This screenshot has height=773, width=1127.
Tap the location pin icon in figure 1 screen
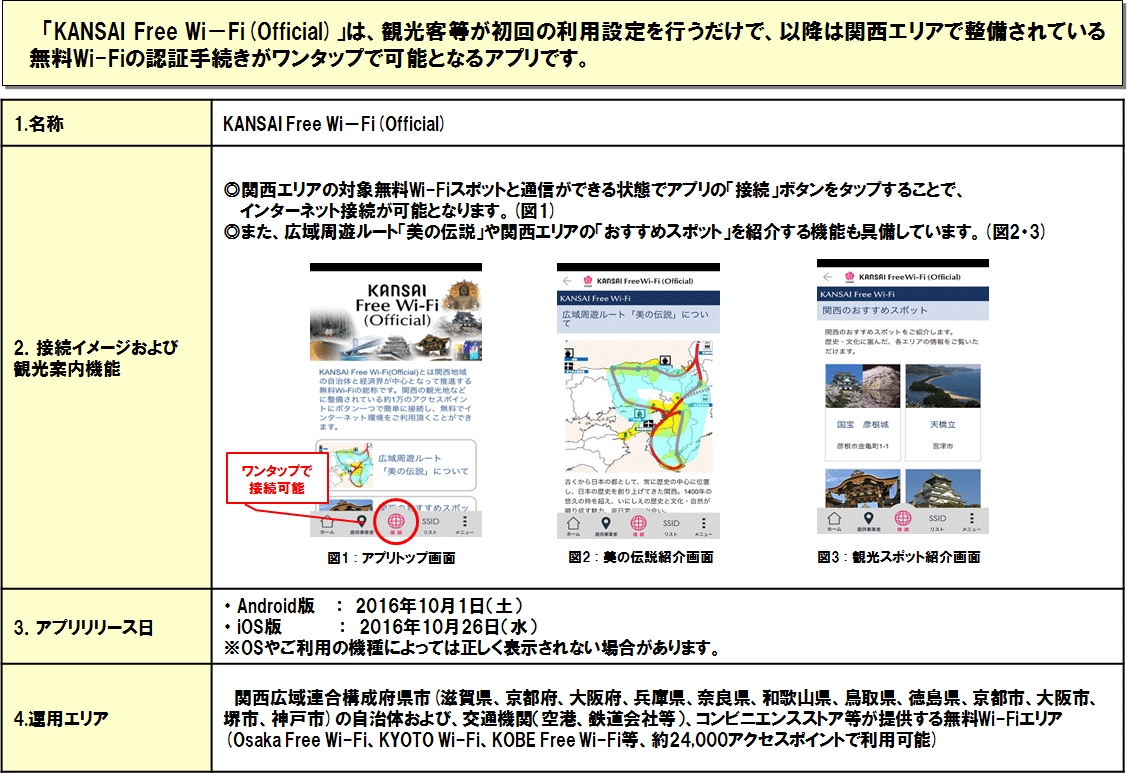tap(362, 523)
